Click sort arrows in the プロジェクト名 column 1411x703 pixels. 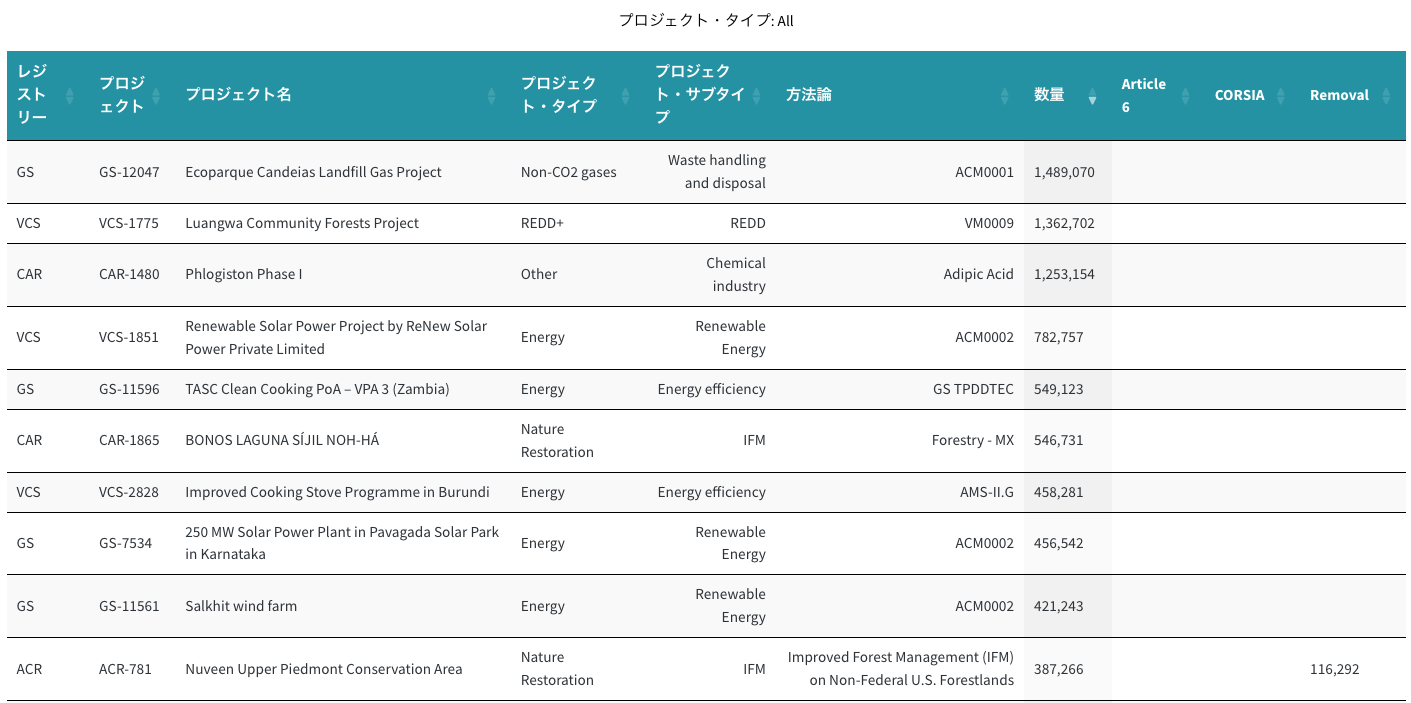pyautogui.click(x=491, y=96)
